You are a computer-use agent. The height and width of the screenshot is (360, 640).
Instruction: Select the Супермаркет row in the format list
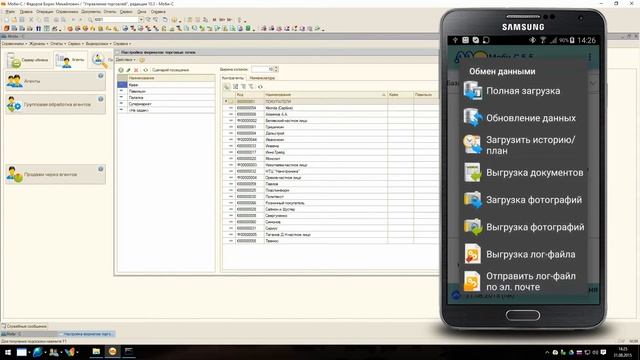166,104
